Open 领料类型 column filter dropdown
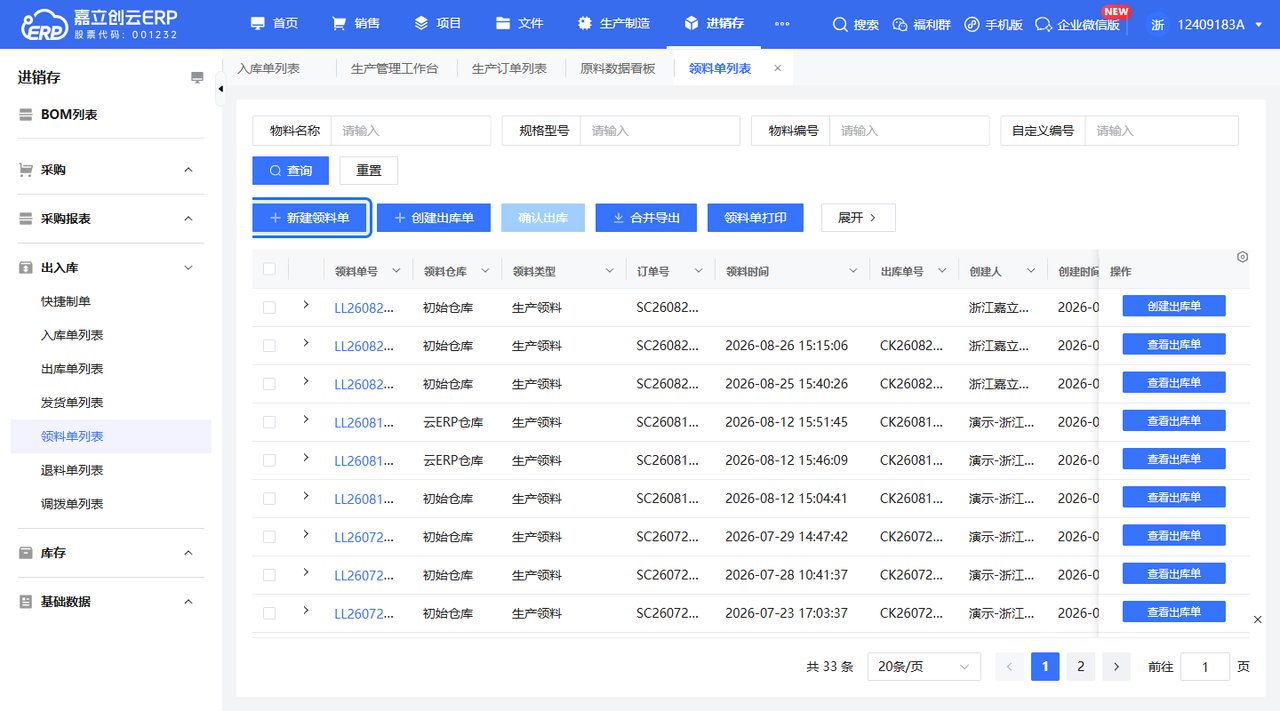This screenshot has width=1280, height=711. pyautogui.click(x=610, y=271)
